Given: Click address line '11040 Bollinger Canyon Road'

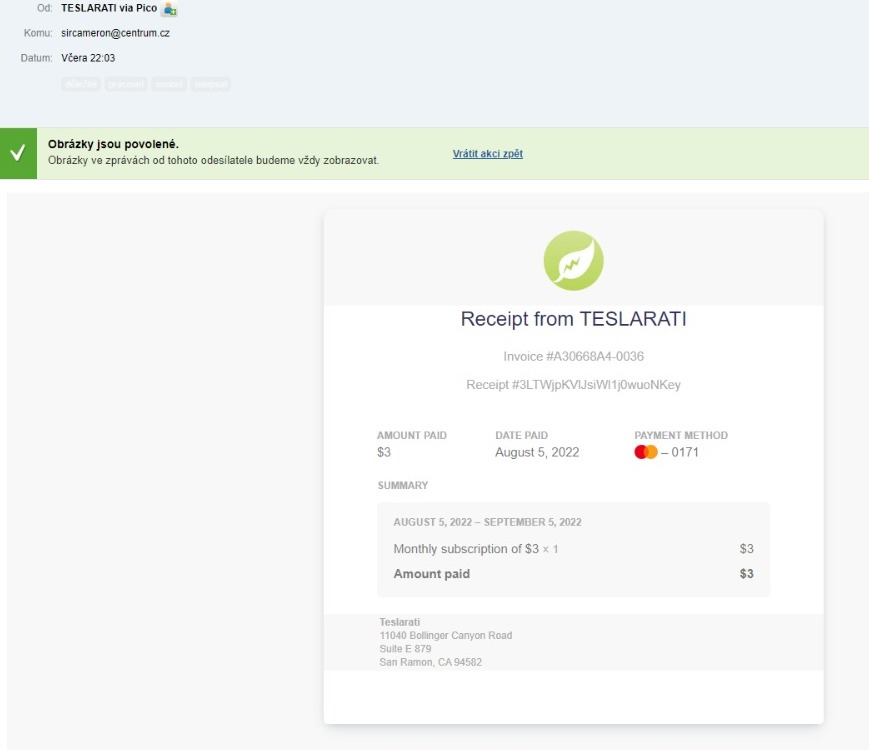Looking at the screenshot, I should (446, 635).
